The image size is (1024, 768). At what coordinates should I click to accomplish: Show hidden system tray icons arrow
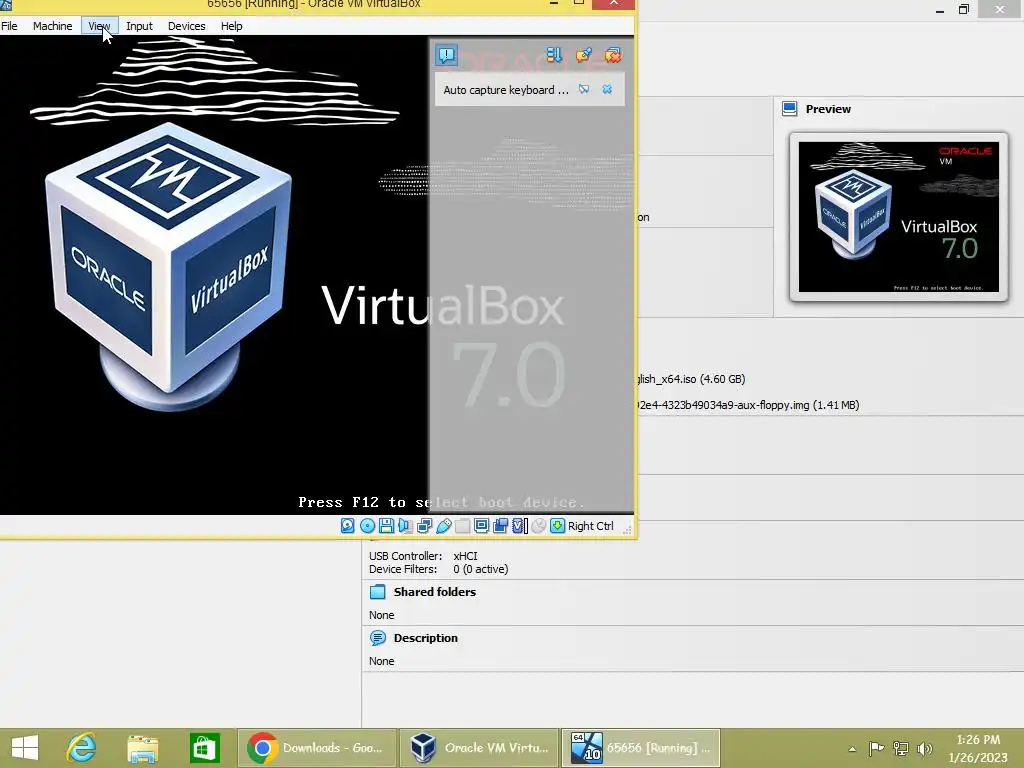pos(852,749)
